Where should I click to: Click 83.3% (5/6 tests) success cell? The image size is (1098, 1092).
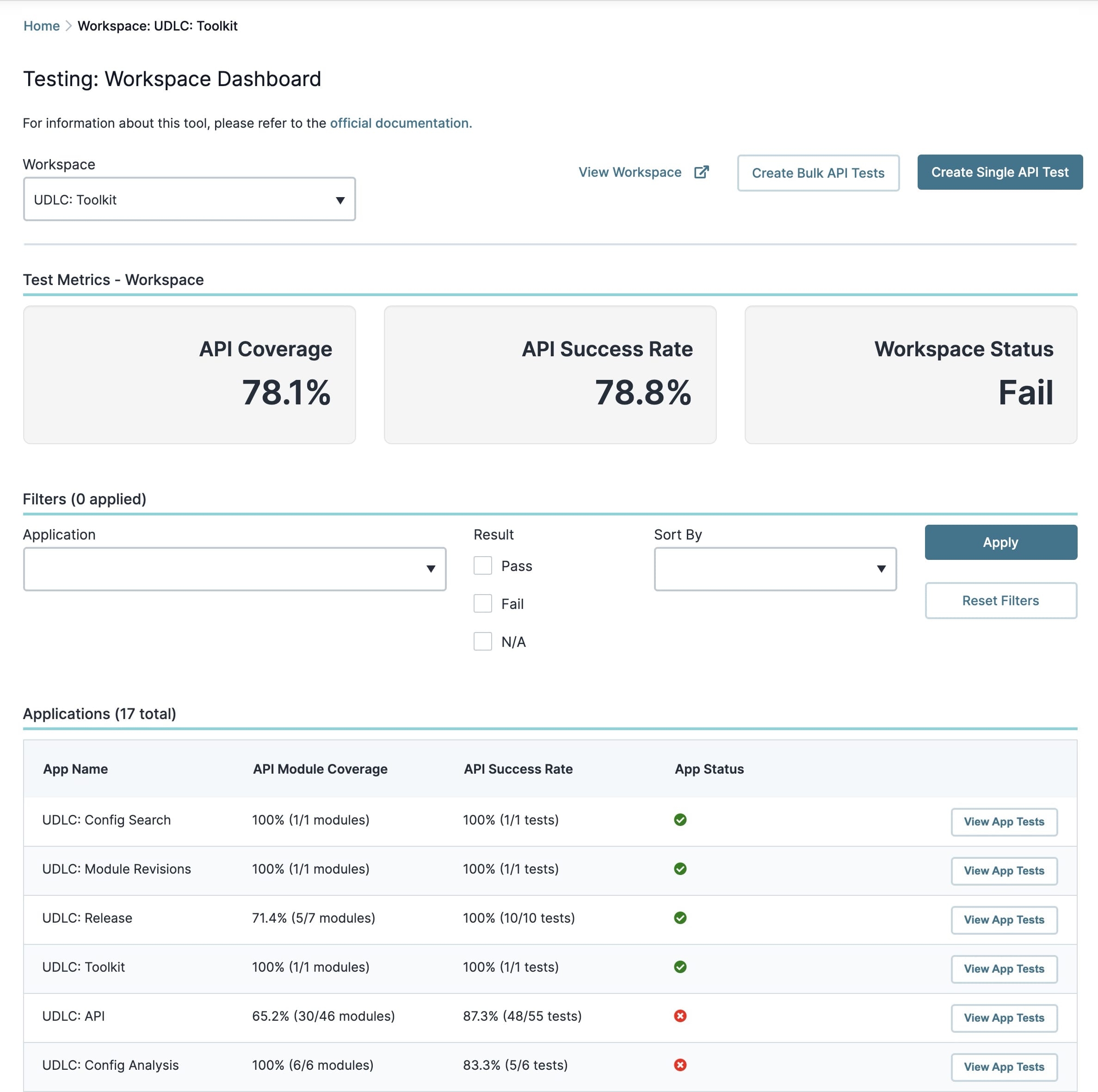[516, 1064]
